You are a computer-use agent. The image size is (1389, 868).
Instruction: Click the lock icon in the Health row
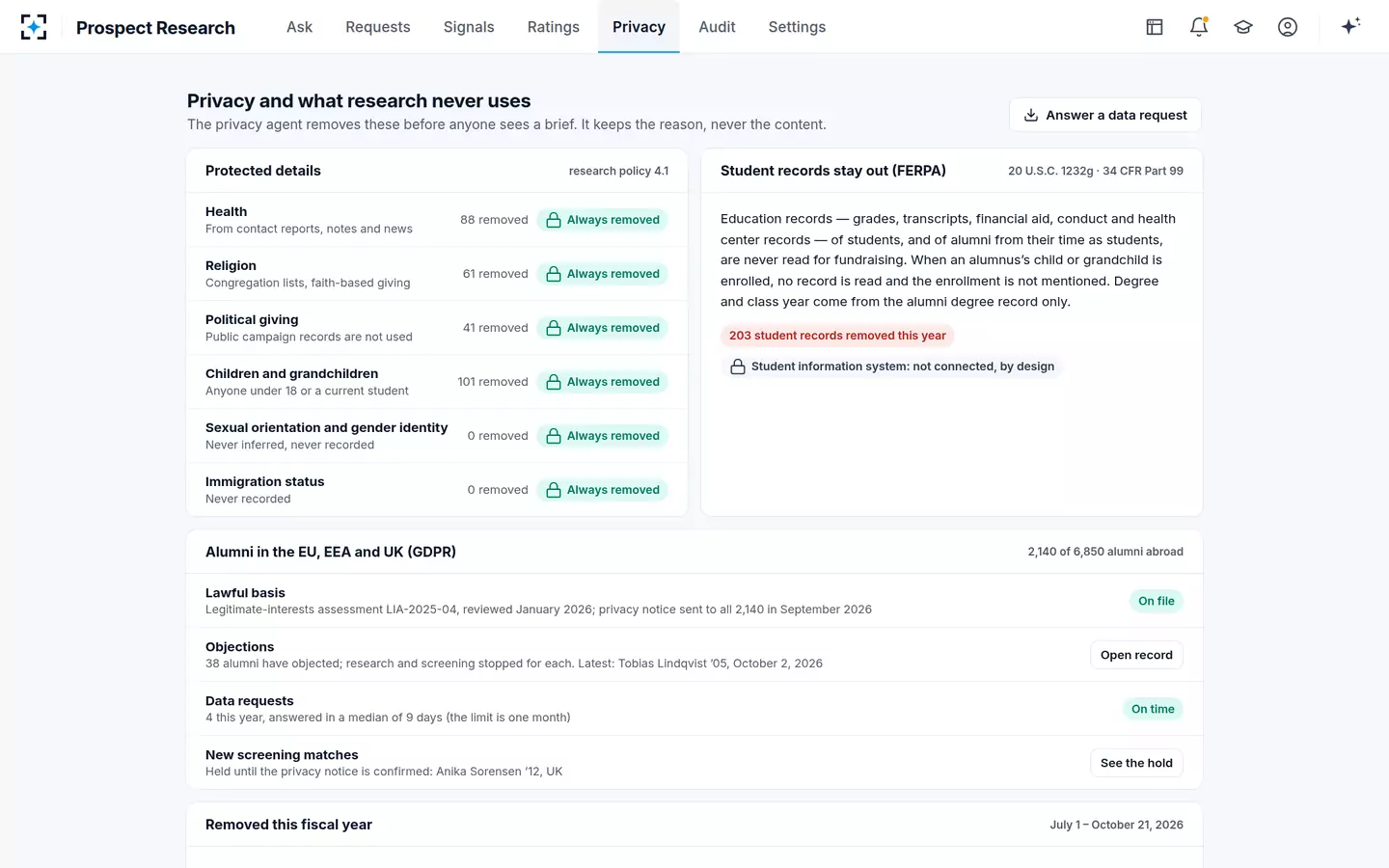[x=554, y=220]
